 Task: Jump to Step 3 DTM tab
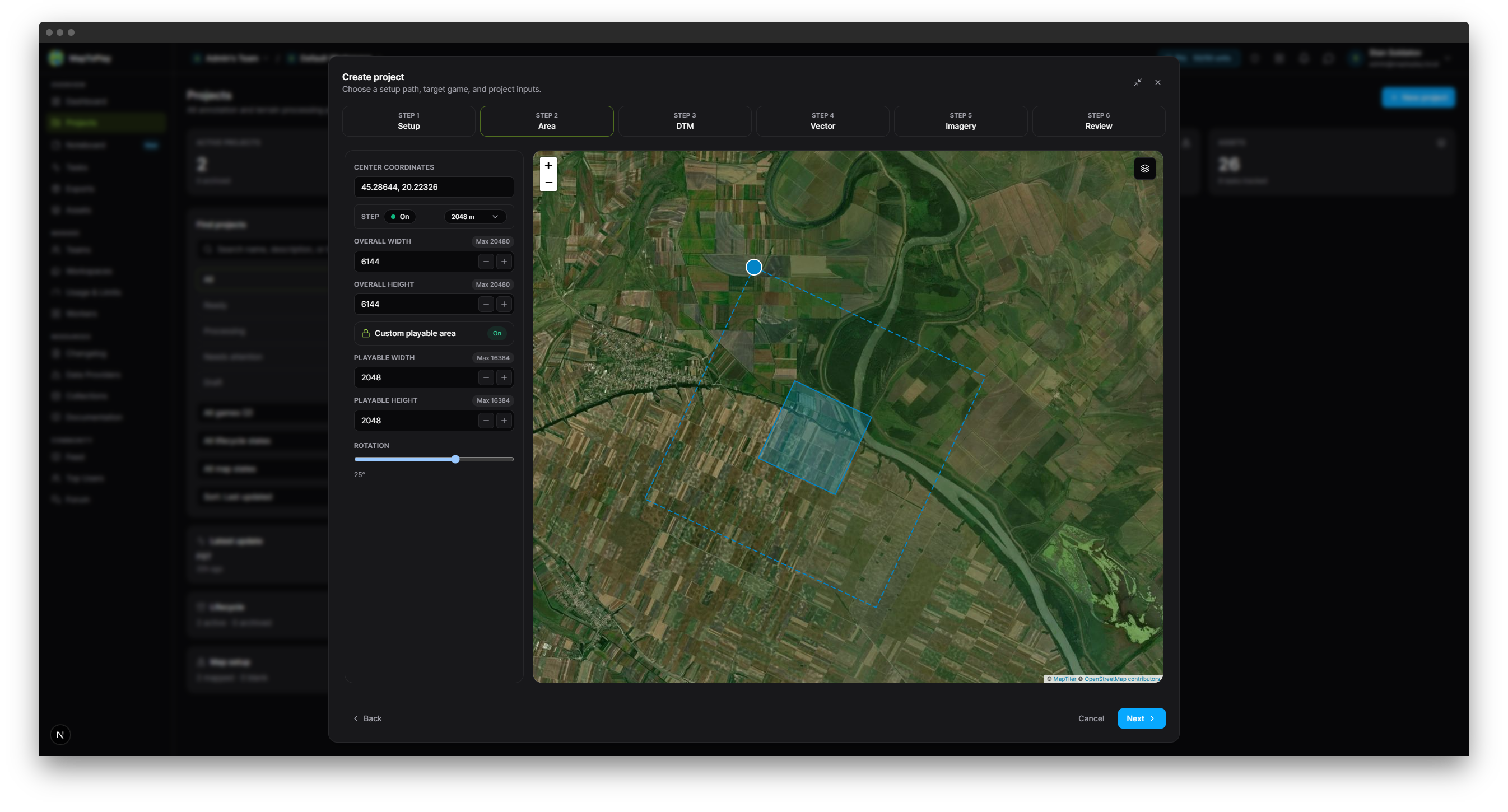[x=685, y=121]
